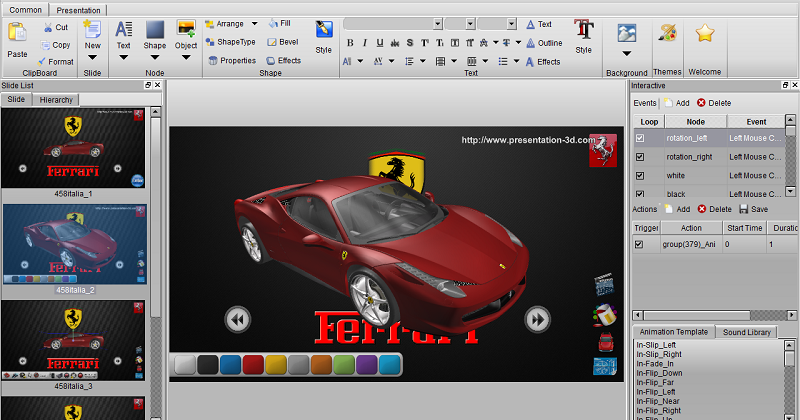This screenshot has height=420, width=800.
Task: Click the shape Style pen icon
Action: [323, 30]
